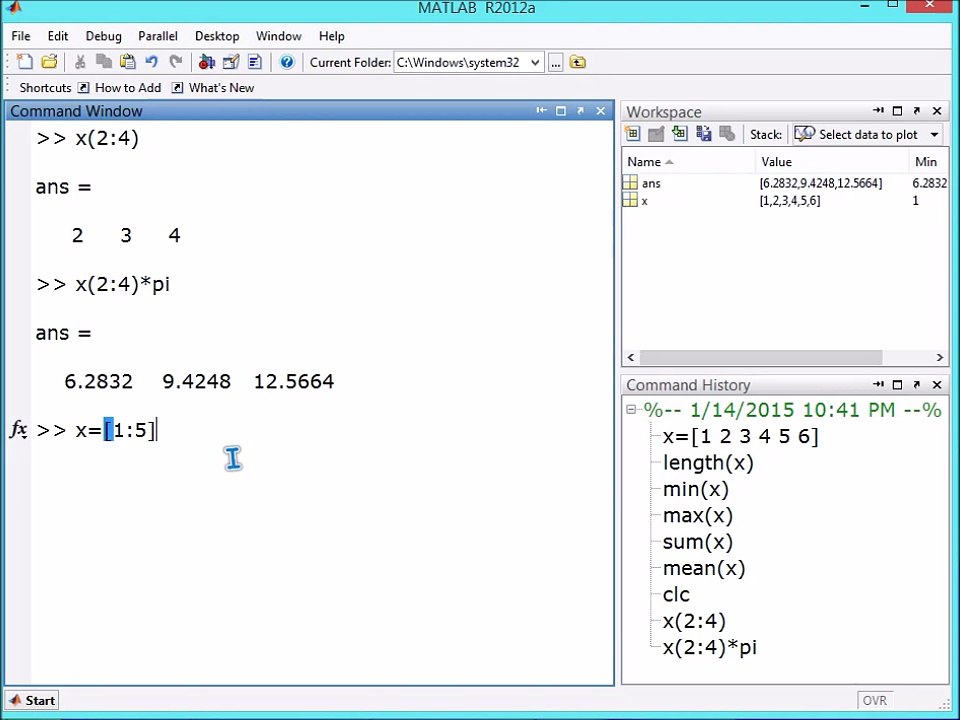Select the x variable in Workspace
This screenshot has width=960, height=720.
pos(644,200)
